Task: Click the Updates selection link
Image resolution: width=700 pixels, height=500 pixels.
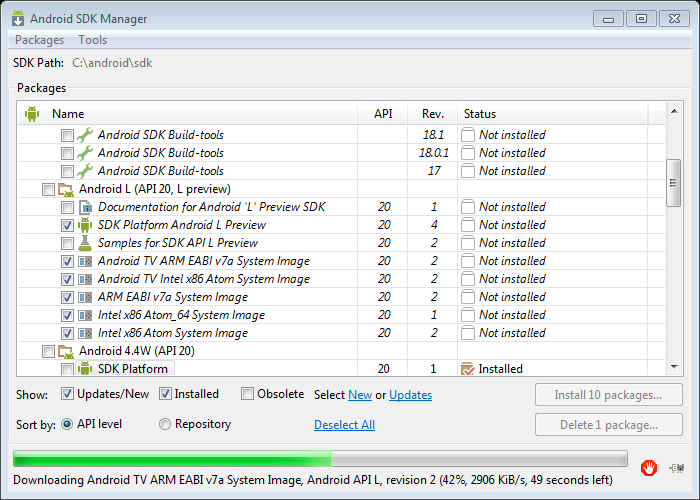Action: point(410,395)
